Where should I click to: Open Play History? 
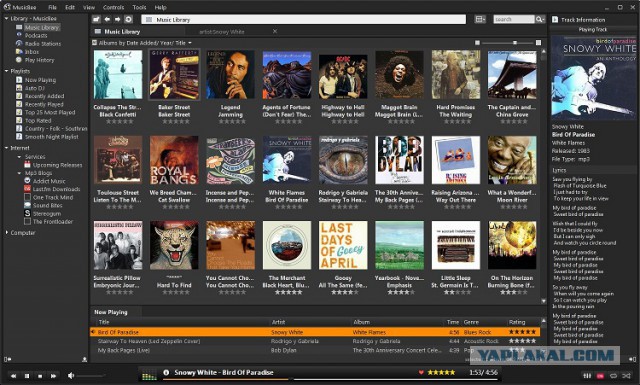(x=39, y=60)
